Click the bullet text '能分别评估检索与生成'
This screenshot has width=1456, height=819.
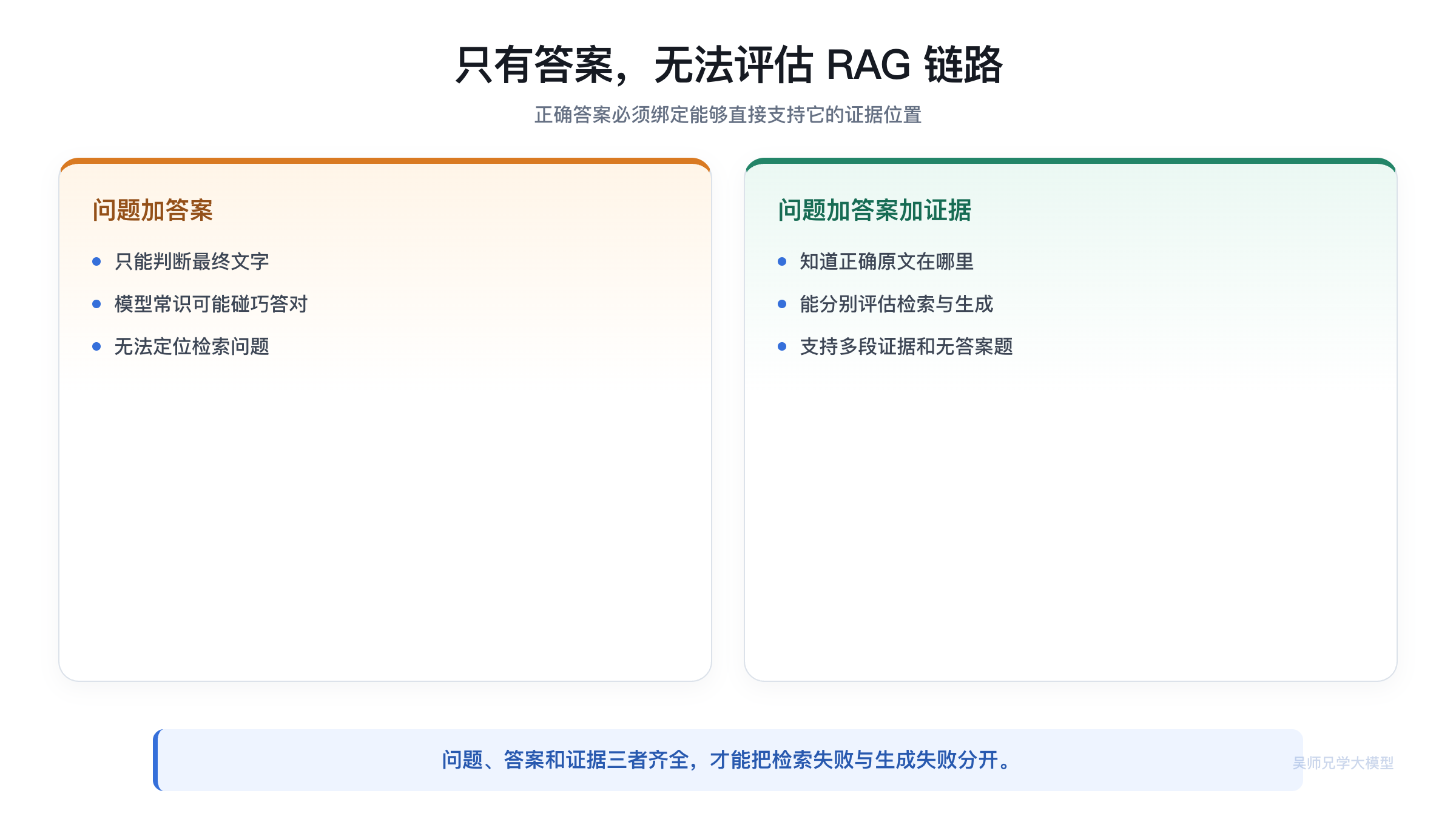(897, 304)
